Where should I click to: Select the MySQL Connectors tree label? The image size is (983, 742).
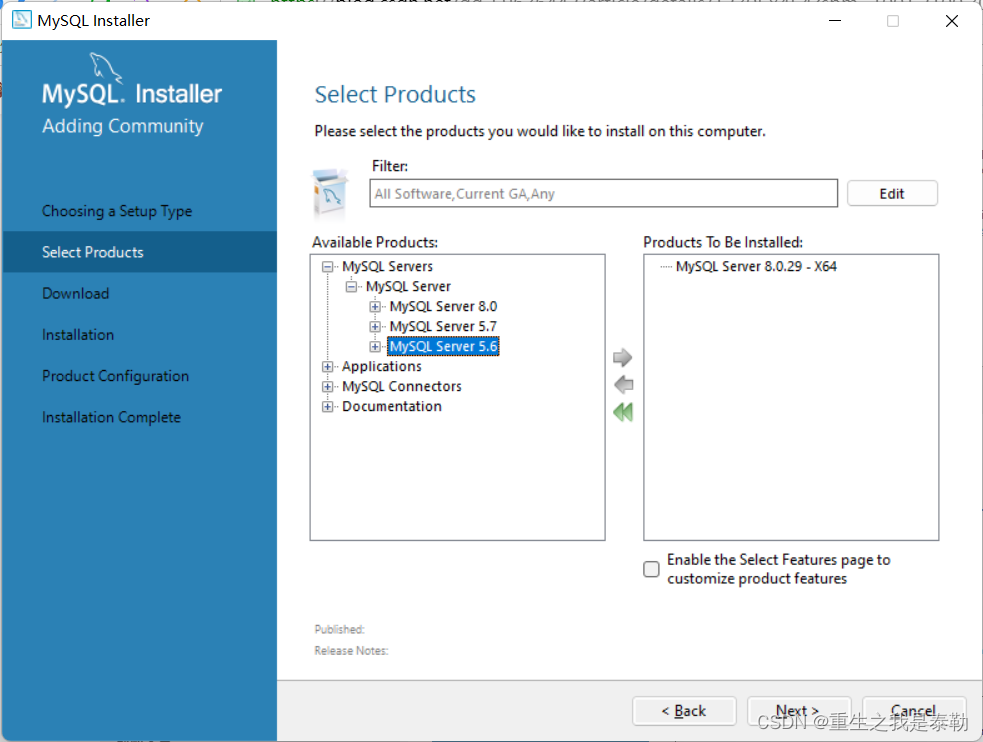[402, 387]
